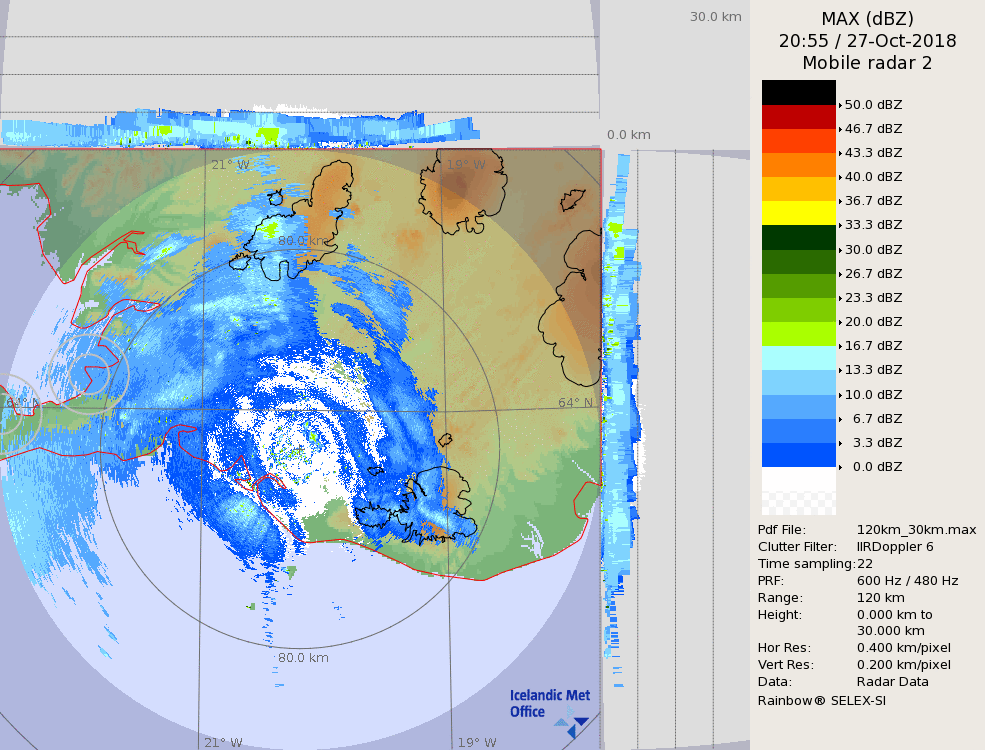This screenshot has height=750, width=985.
Task: Select the red 46.7 dBZ color swatch
Action: coord(798,117)
